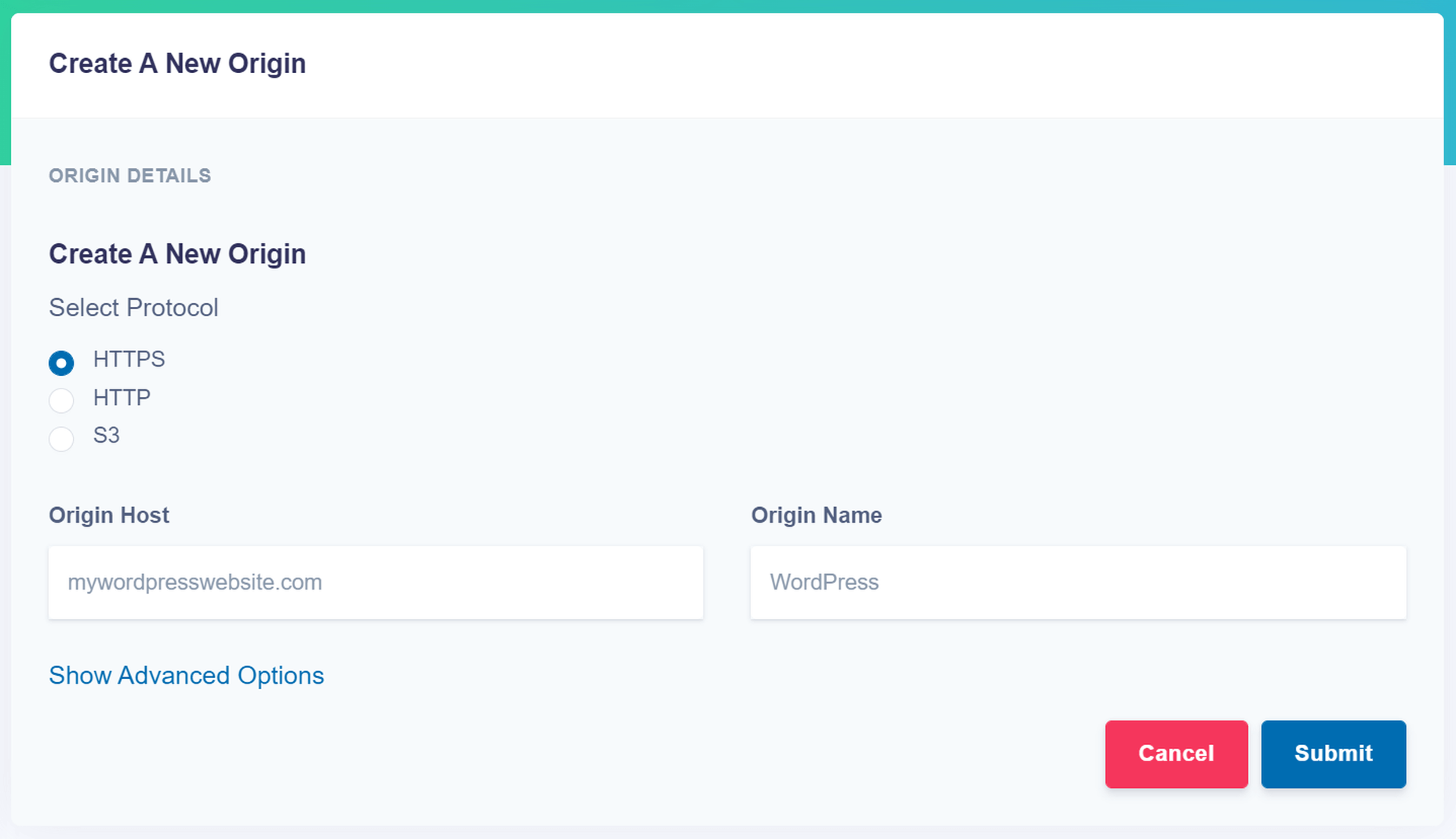Click the Origin Host field label
1456x839 pixels.
point(109,515)
